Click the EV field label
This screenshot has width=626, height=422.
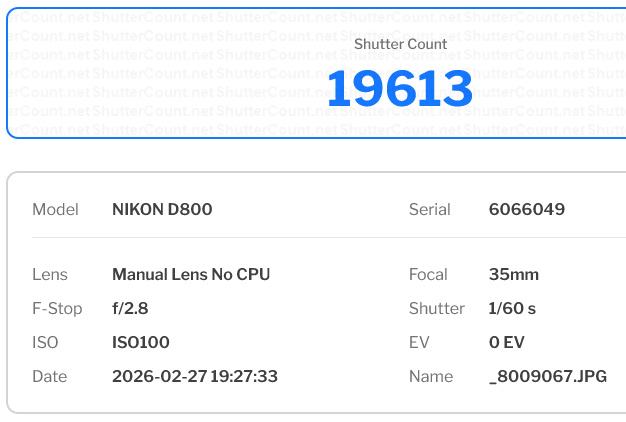pyautogui.click(x=419, y=343)
